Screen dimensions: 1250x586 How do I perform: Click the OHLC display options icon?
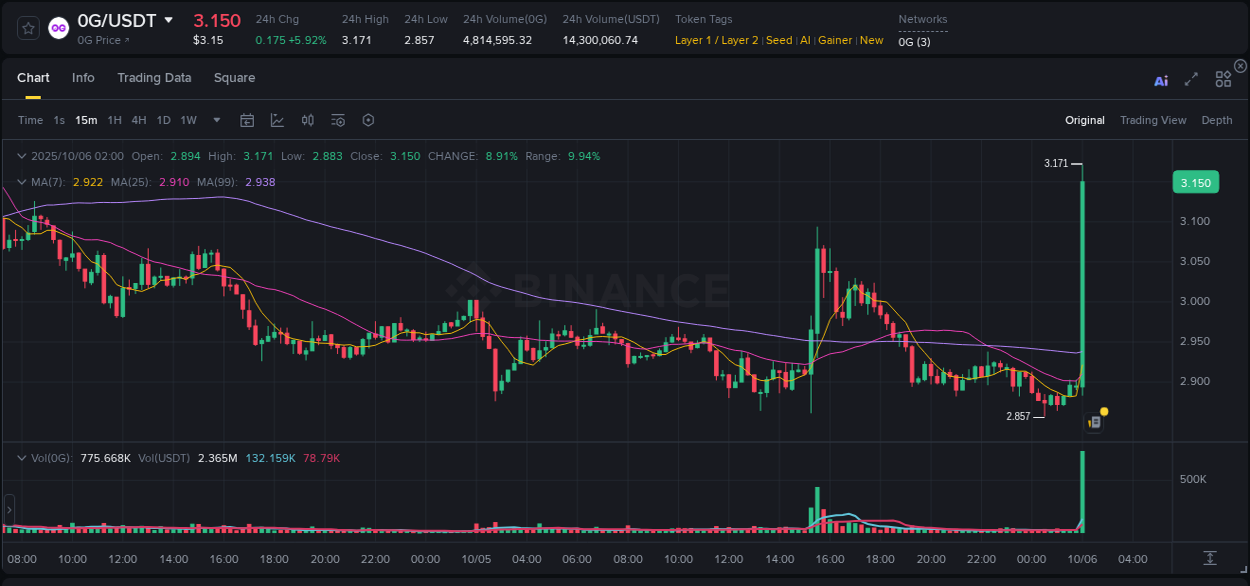click(307, 120)
